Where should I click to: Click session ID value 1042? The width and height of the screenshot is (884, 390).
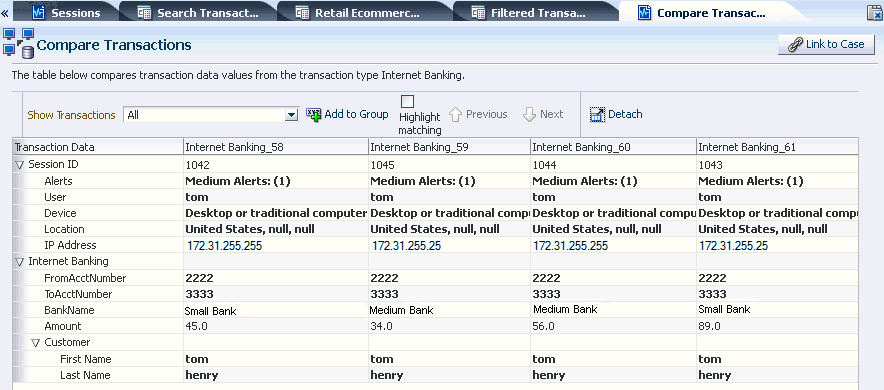click(x=198, y=165)
